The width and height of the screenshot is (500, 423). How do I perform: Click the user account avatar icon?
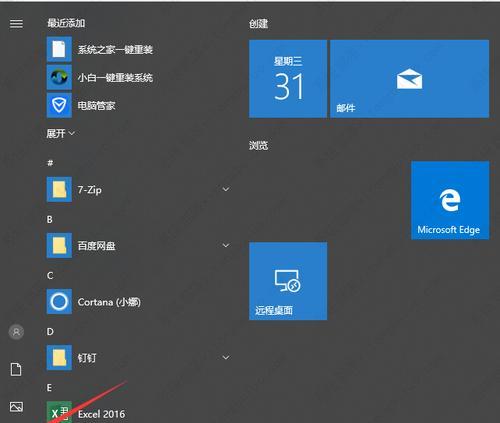[x=16, y=332]
